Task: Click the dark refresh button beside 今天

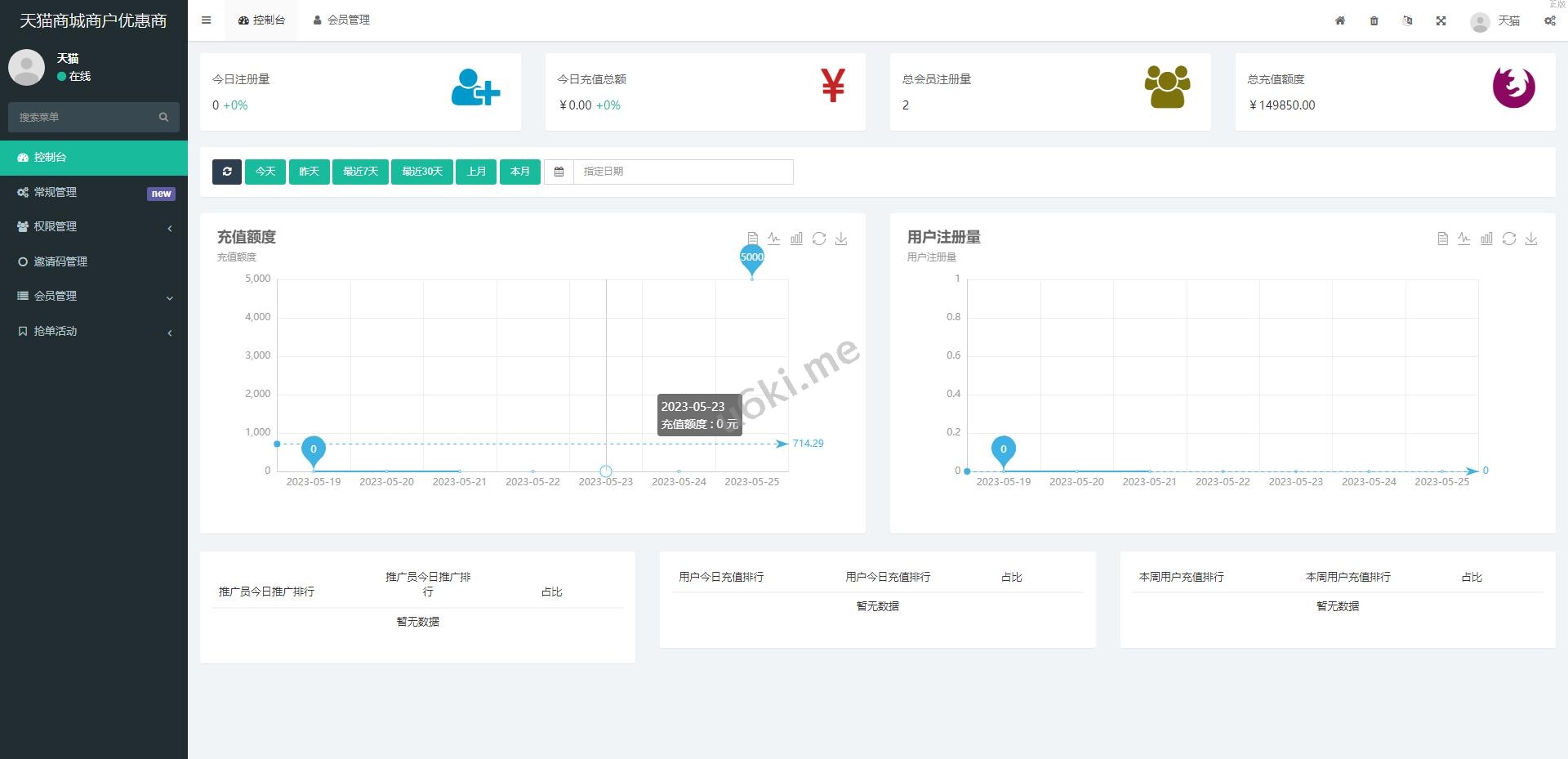Action: tap(227, 172)
